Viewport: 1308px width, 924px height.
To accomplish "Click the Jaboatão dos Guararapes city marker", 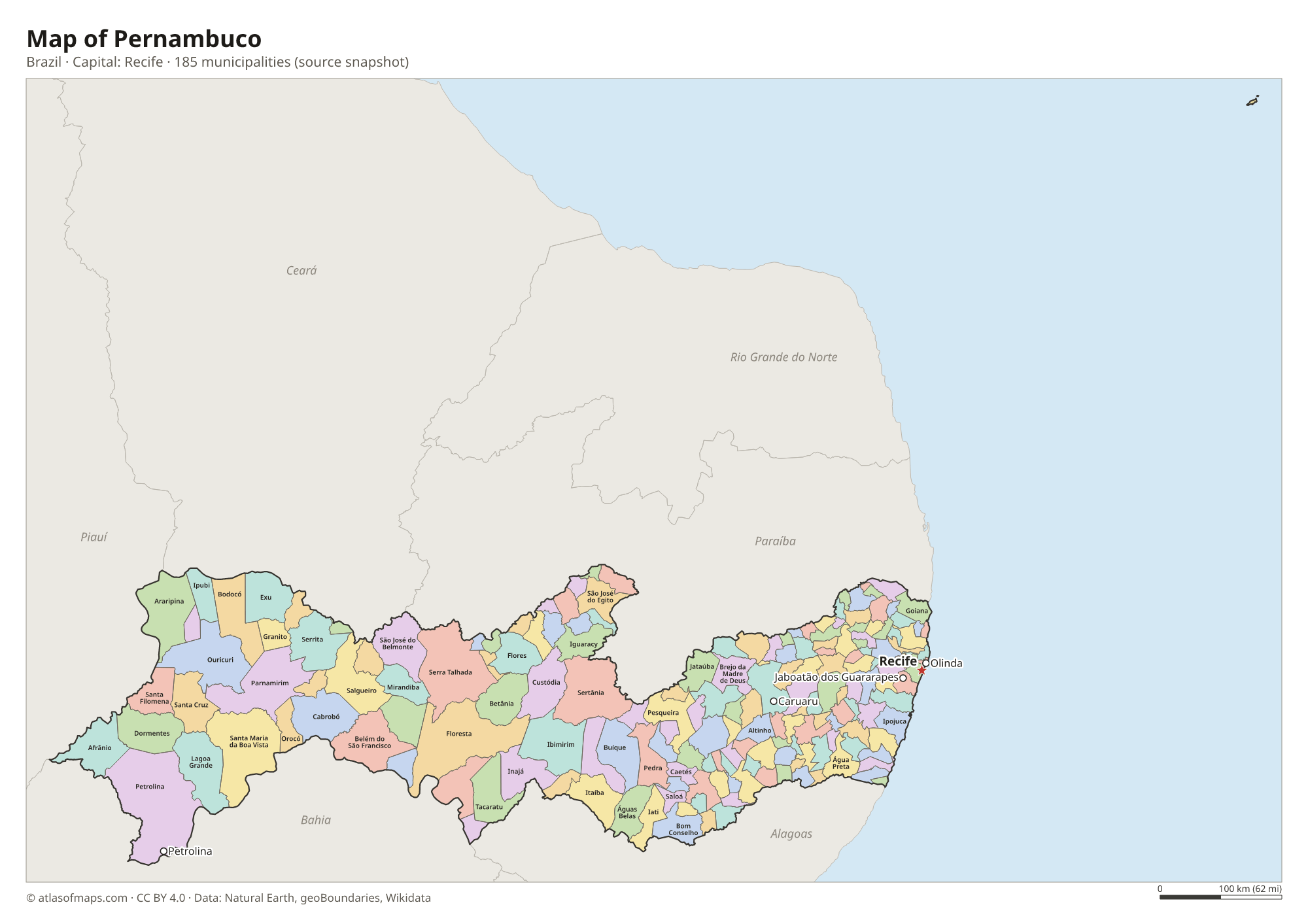I will [903, 678].
